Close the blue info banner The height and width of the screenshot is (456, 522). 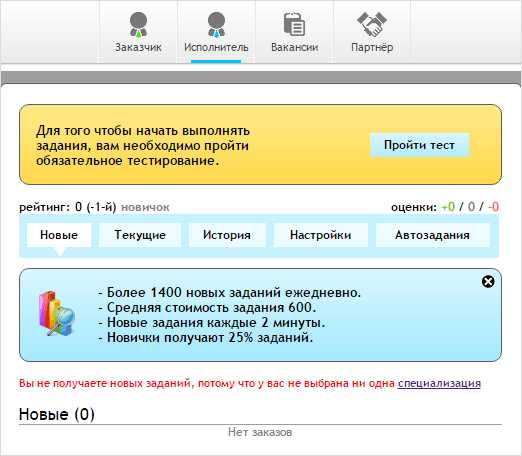tap(488, 282)
